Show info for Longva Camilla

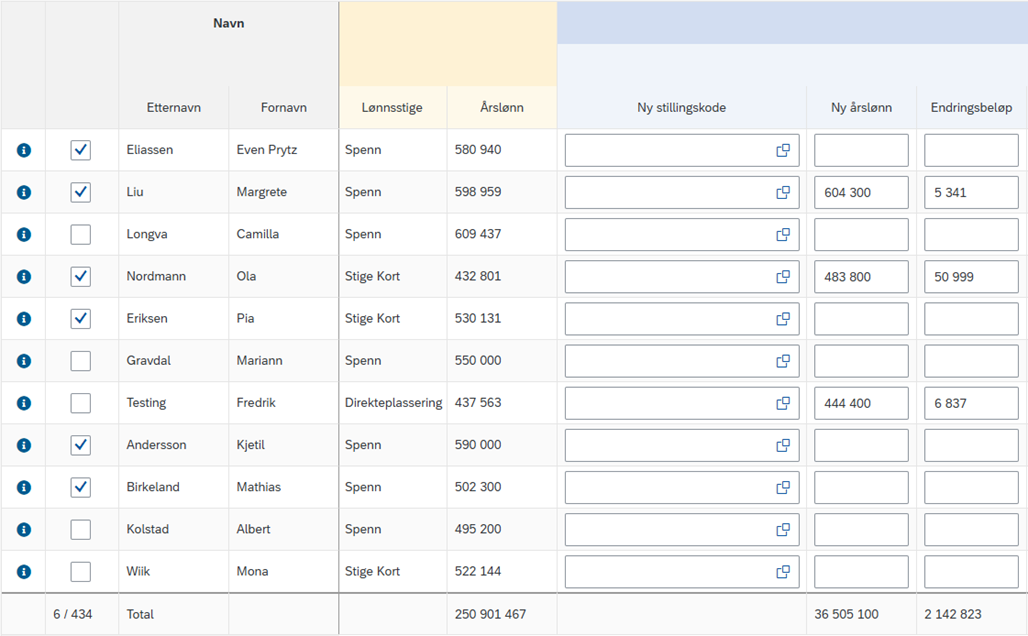(24, 234)
